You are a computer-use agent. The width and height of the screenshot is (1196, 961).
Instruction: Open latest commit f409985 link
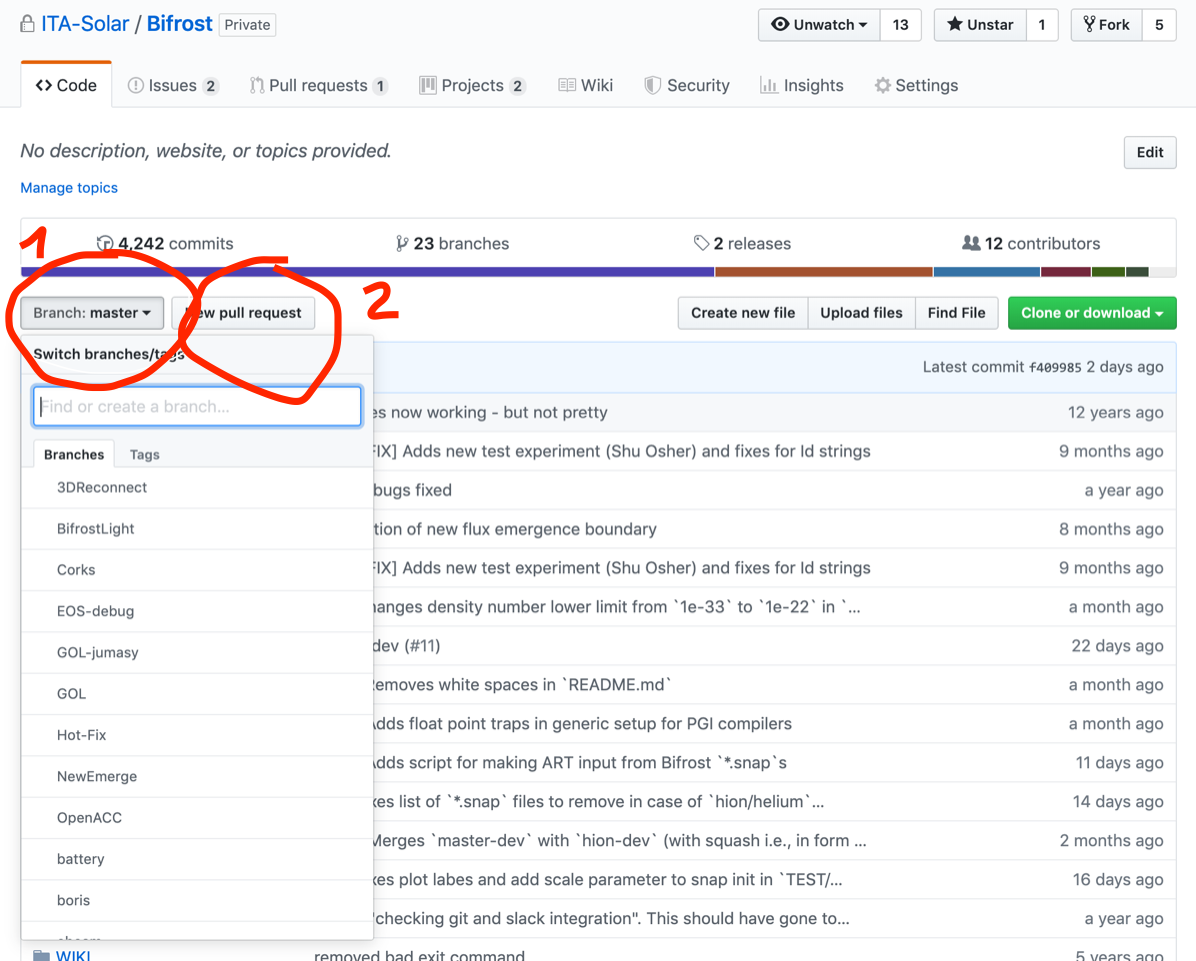[x=1055, y=368]
